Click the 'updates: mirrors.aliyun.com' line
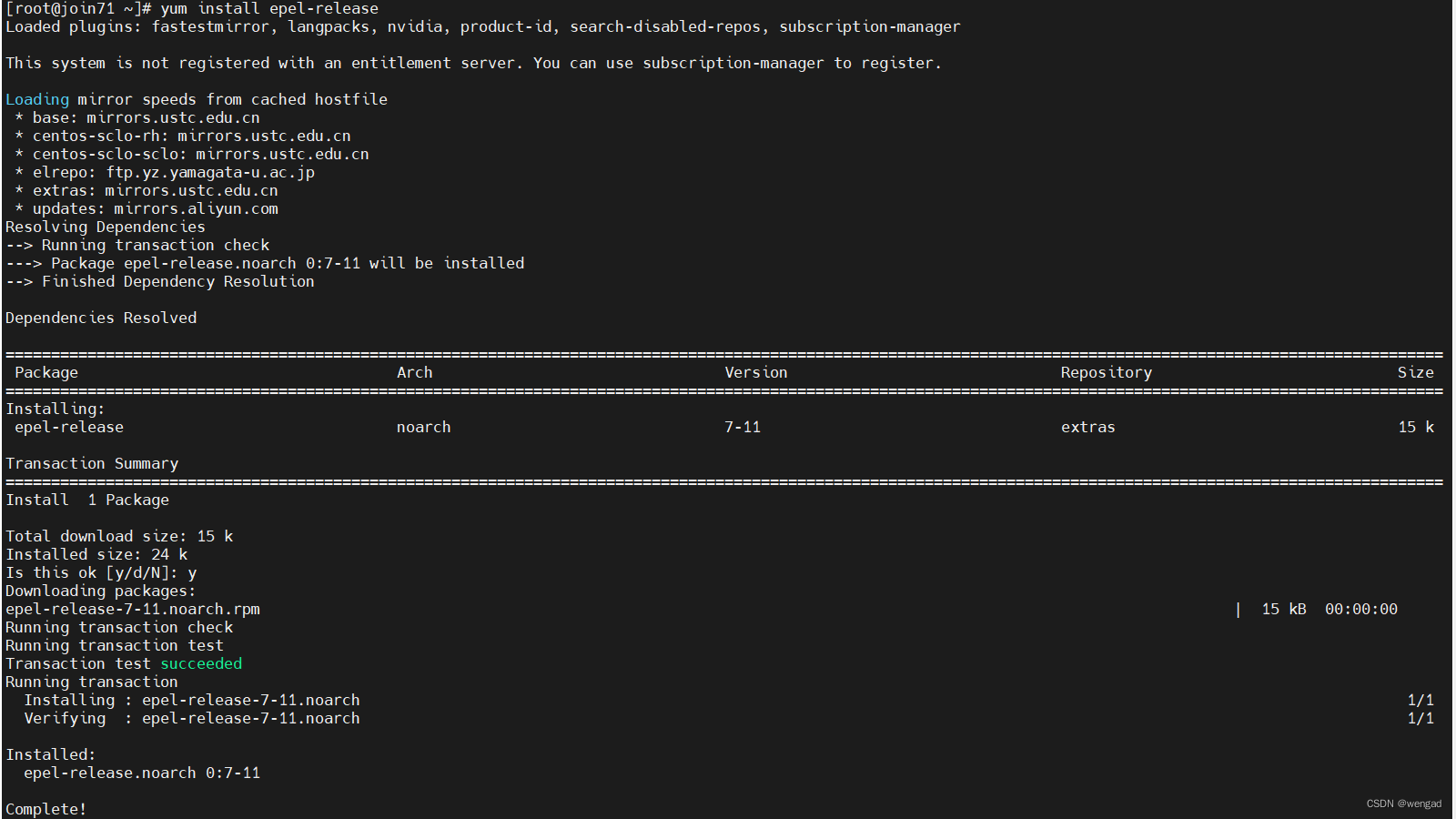This screenshot has width=1456, height=819. pos(147,209)
